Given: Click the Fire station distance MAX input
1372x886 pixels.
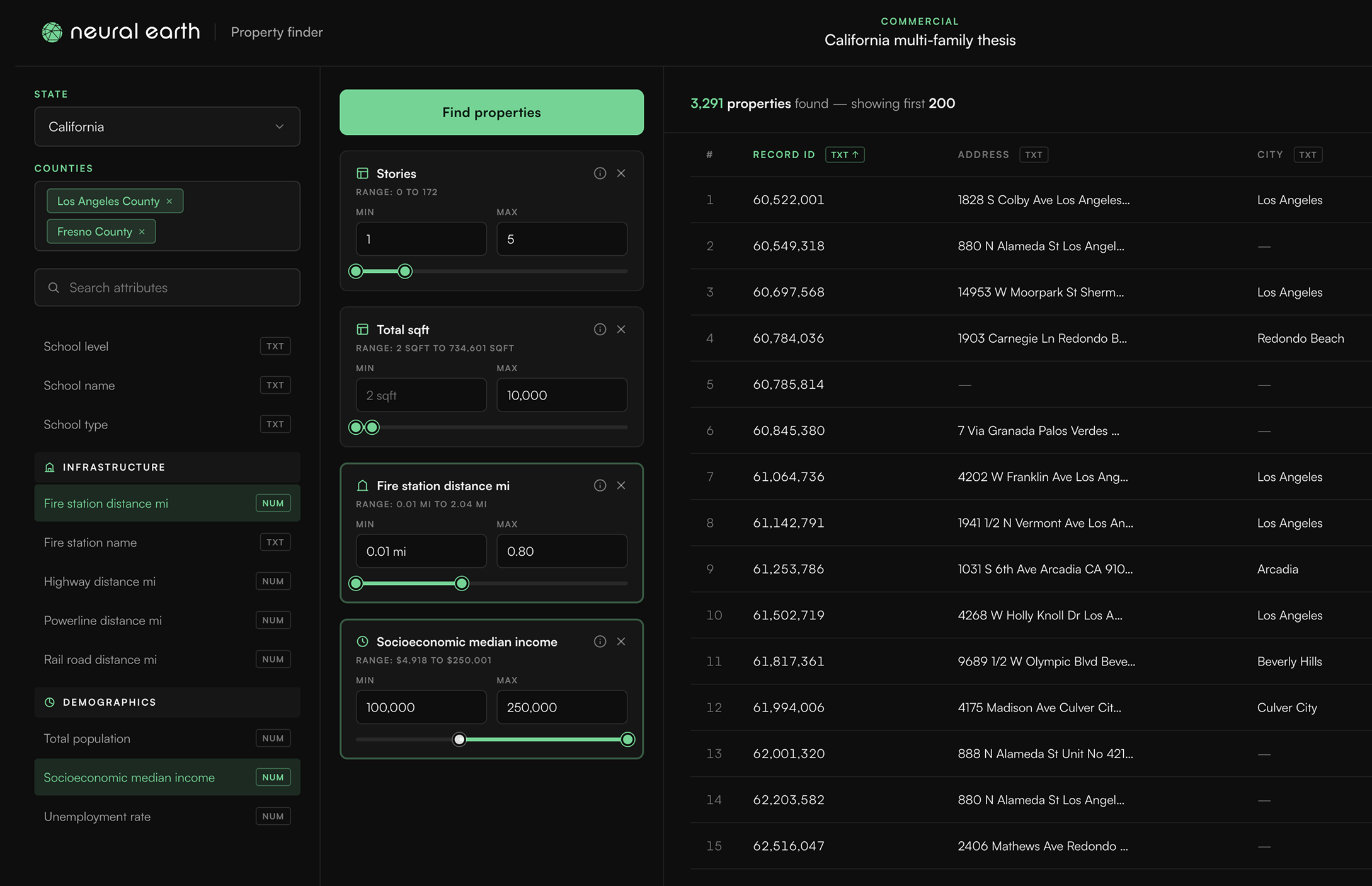Looking at the screenshot, I should coord(562,551).
